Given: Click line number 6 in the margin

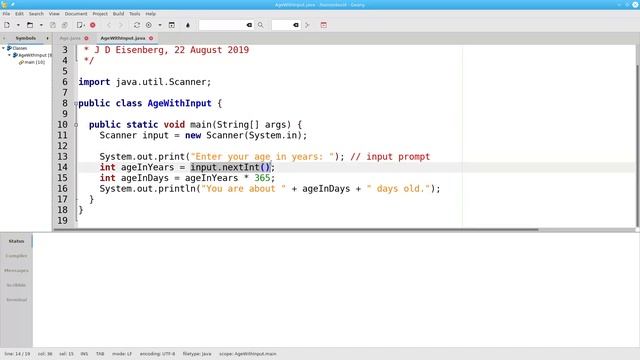Looking at the screenshot, I should click(x=65, y=82).
